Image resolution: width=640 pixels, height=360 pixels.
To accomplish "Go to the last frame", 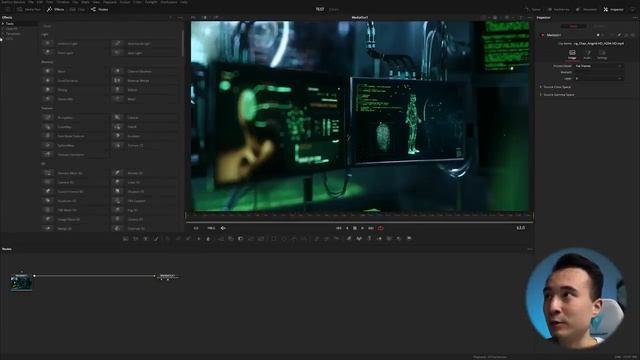I will tap(371, 228).
